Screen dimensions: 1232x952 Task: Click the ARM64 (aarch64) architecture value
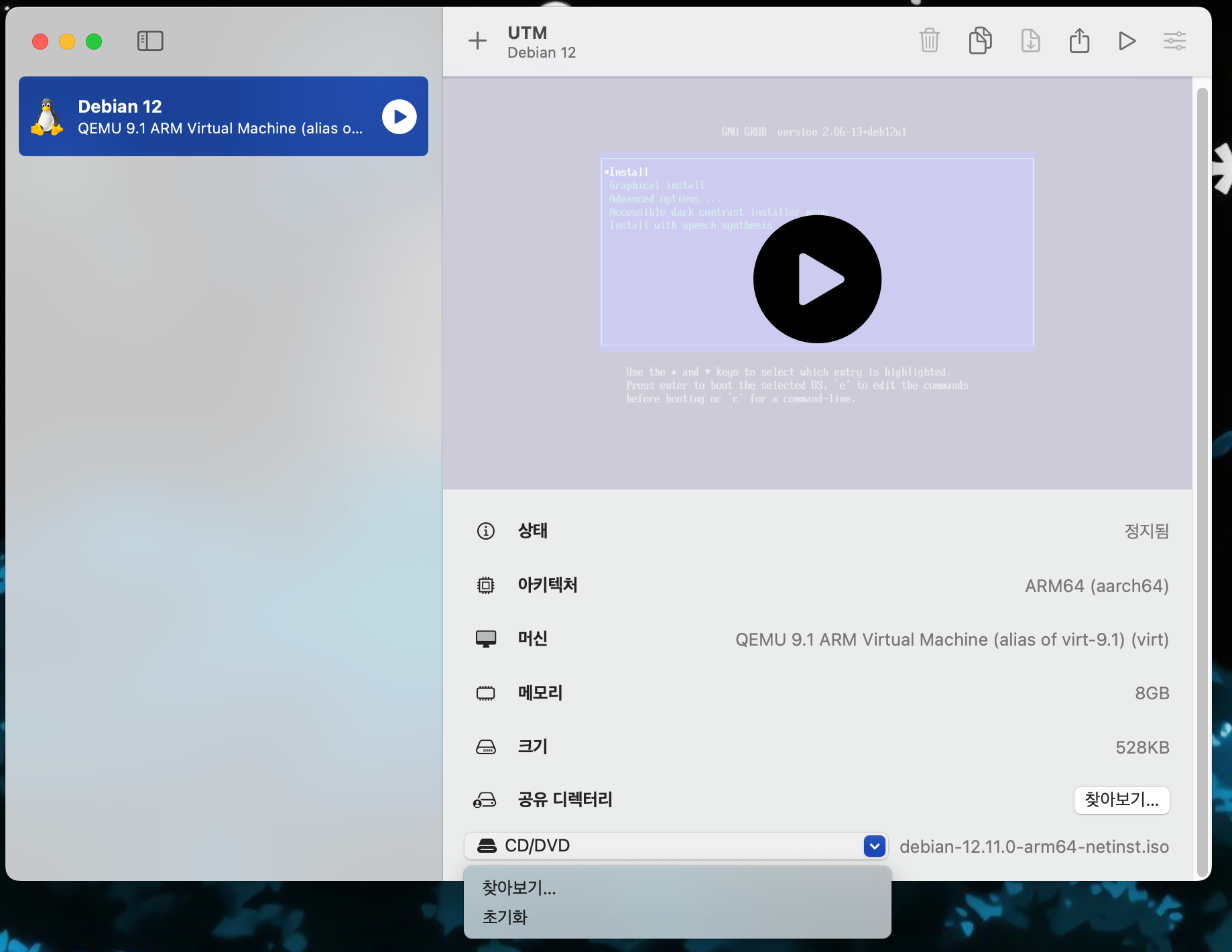(x=1097, y=586)
